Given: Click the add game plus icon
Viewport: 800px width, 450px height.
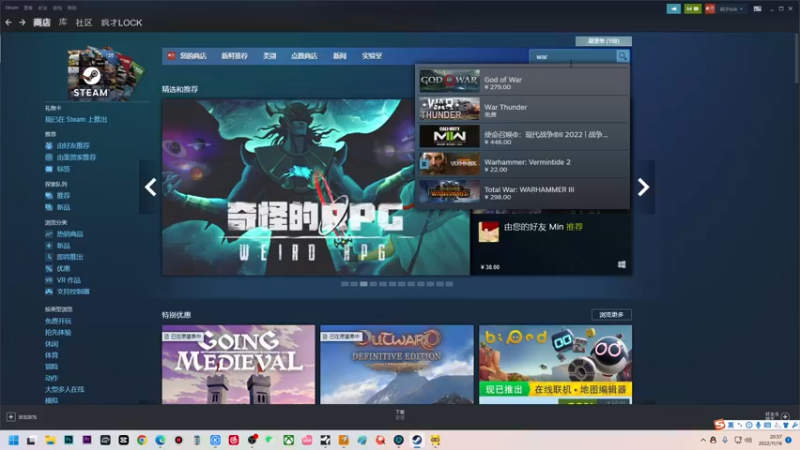Looking at the screenshot, I should (11, 417).
